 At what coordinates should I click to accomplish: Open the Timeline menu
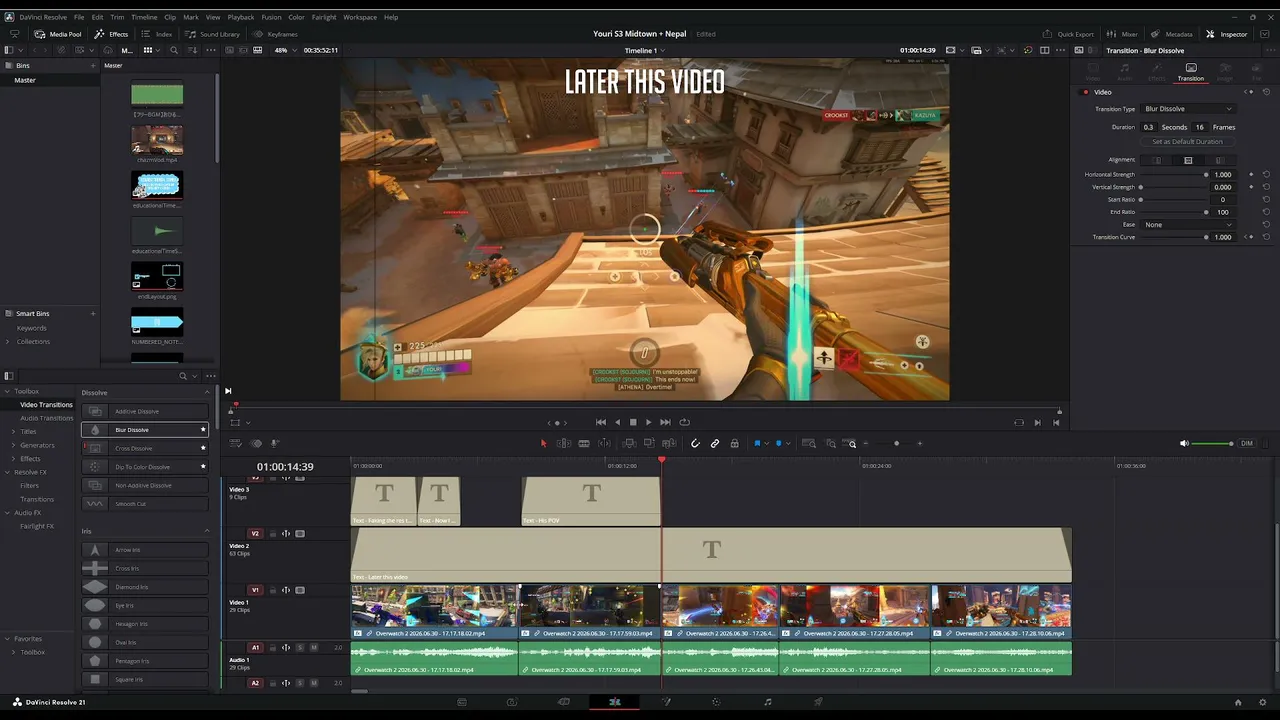coord(144,17)
